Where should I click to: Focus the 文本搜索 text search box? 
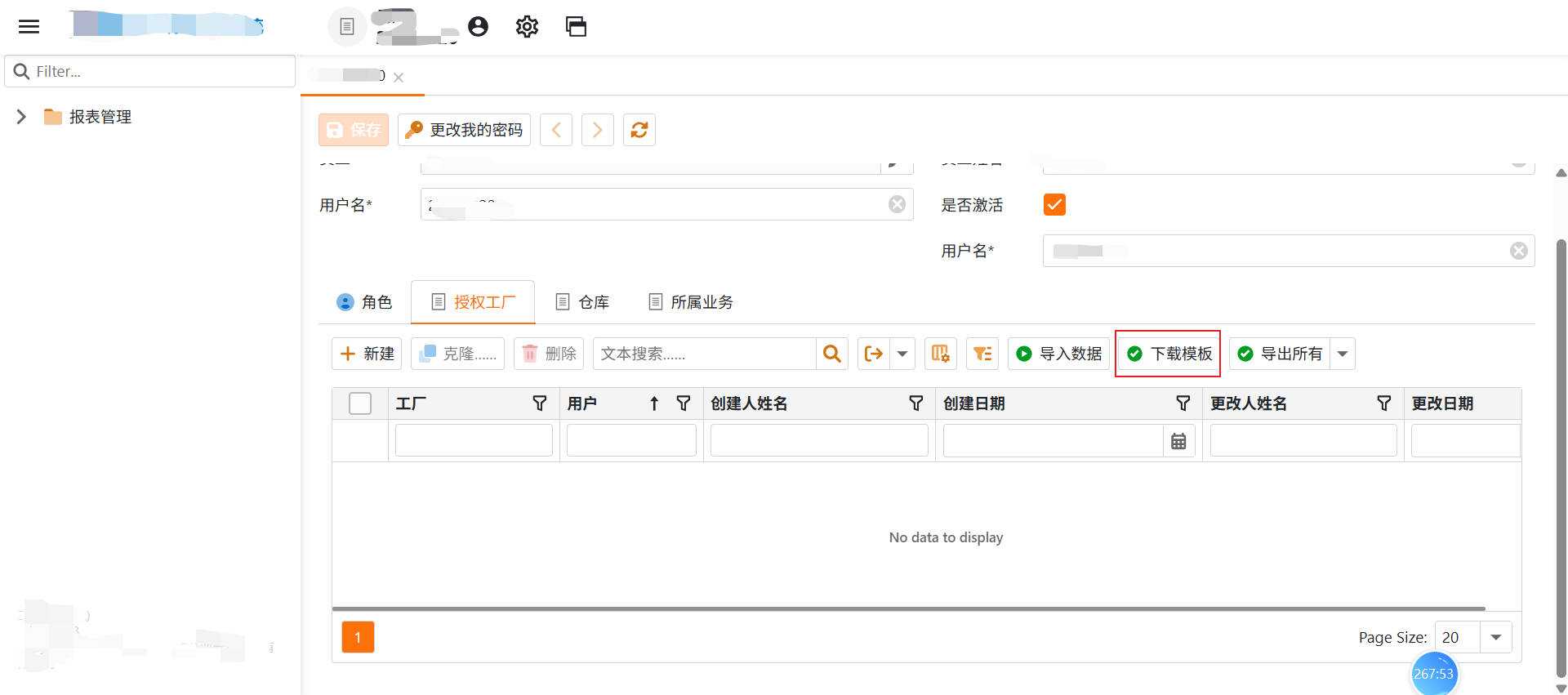[x=704, y=354]
